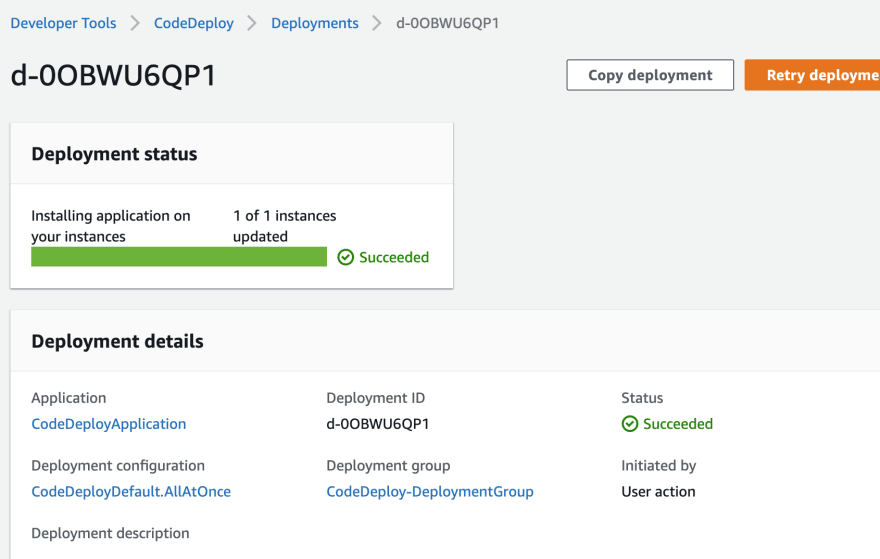The height and width of the screenshot is (559, 880).
Task: Click the d-0OBWU6QP1 page heading
Action: pyautogui.click(x=113, y=75)
